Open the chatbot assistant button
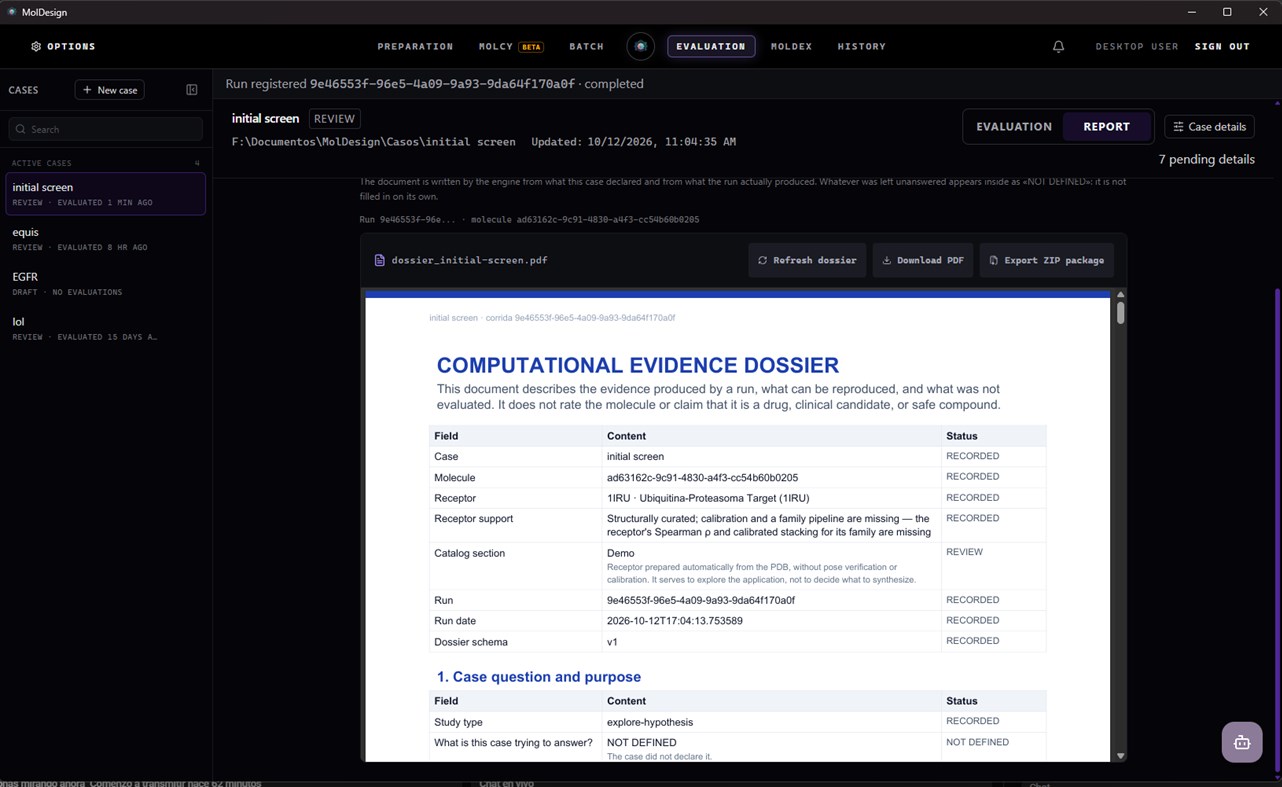 [x=1242, y=742]
